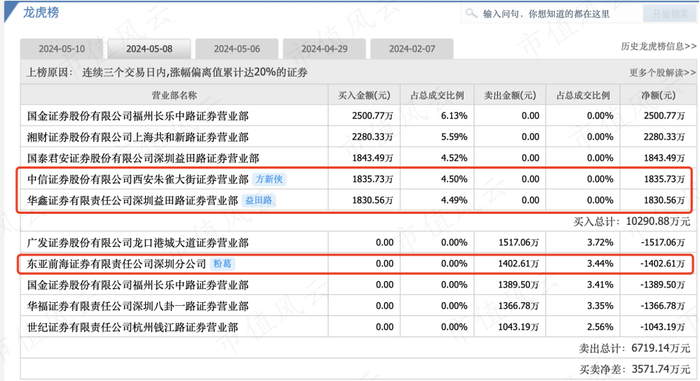Click the 6.13% buy ratio cell
The width and height of the screenshot is (700, 381).
pos(454,116)
